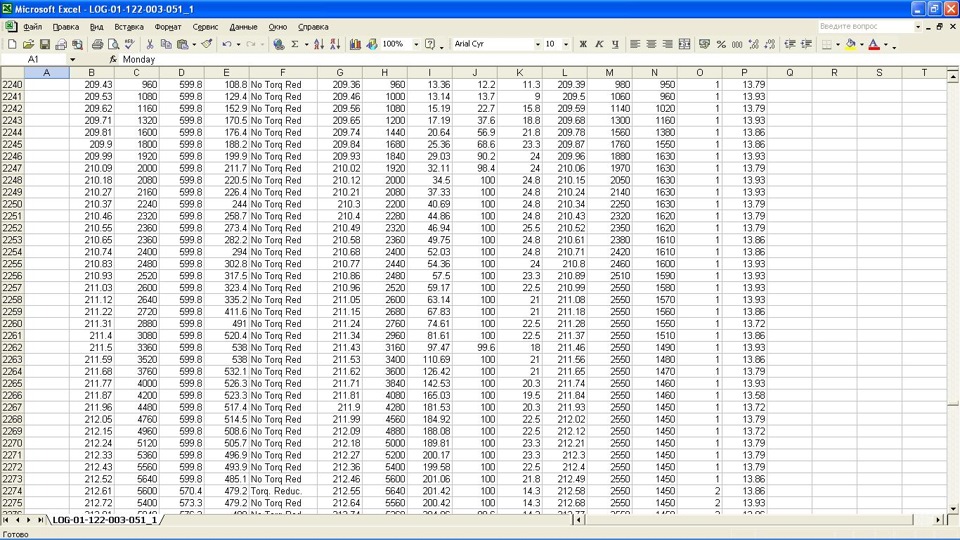The height and width of the screenshot is (540, 960).
Task: Click the fx insert function button
Action: click(x=113, y=59)
